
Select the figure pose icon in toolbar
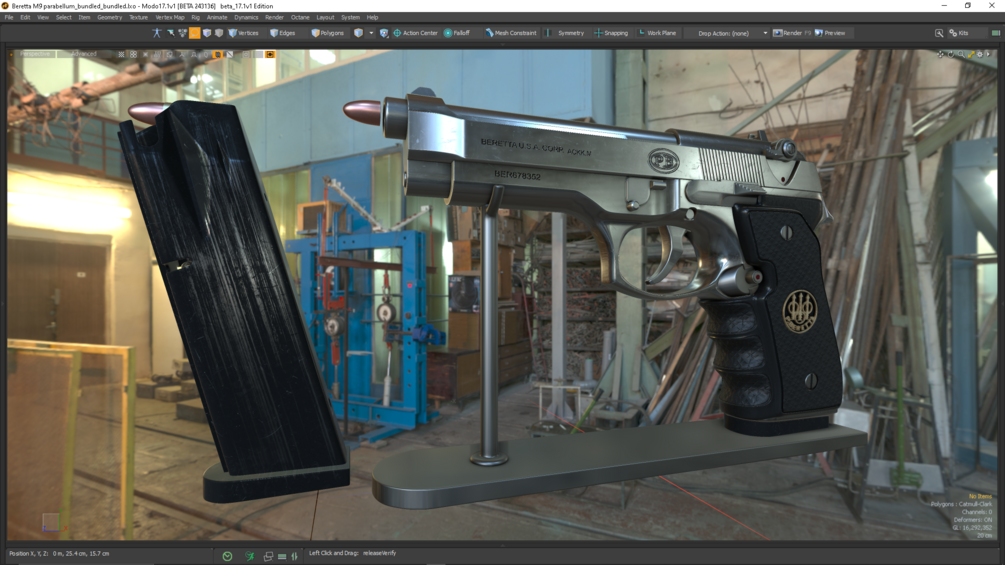coord(157,33)
